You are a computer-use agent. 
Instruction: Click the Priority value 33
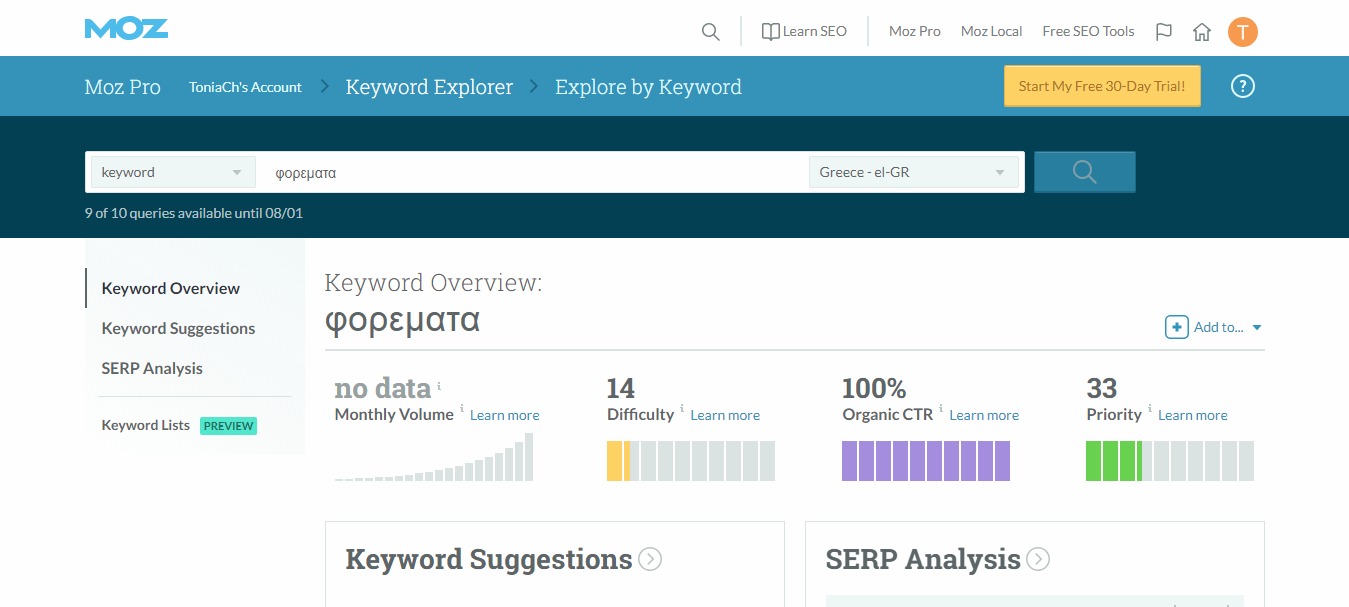coord(1102,388)
